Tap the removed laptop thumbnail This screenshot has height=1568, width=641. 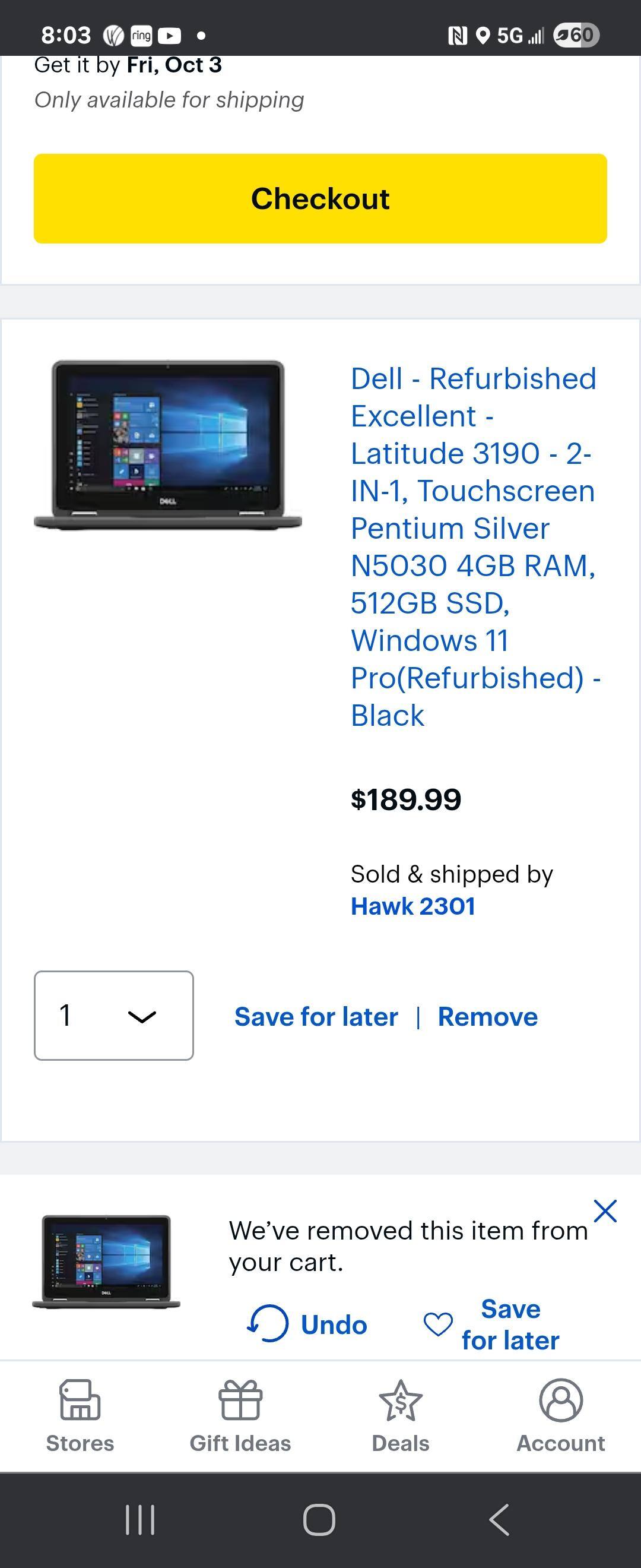pyautogui.click(x=106, y=1261)
